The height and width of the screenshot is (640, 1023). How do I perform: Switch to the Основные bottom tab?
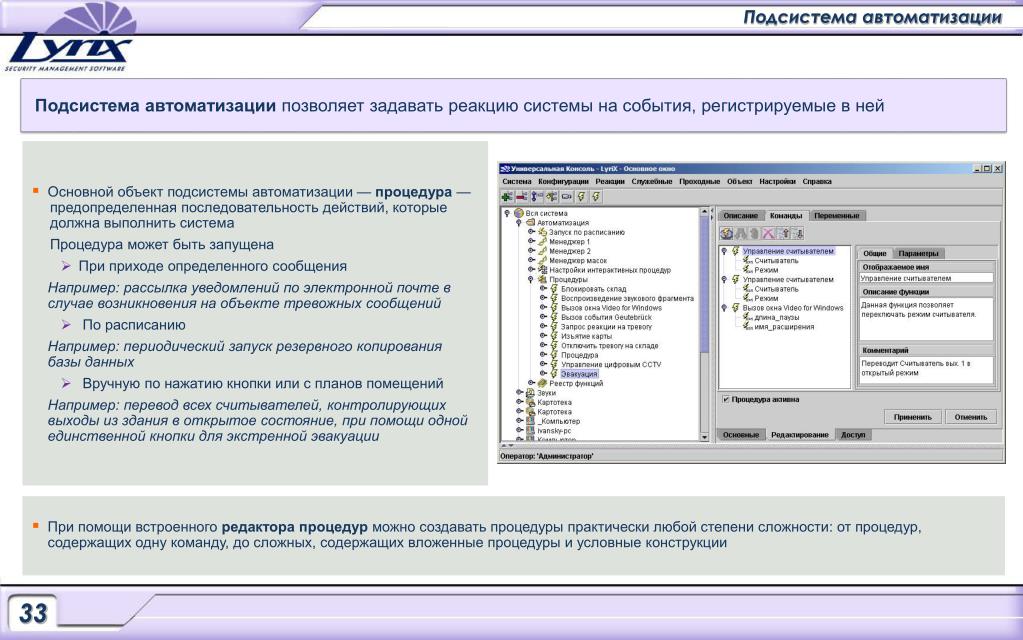[741, 434]
